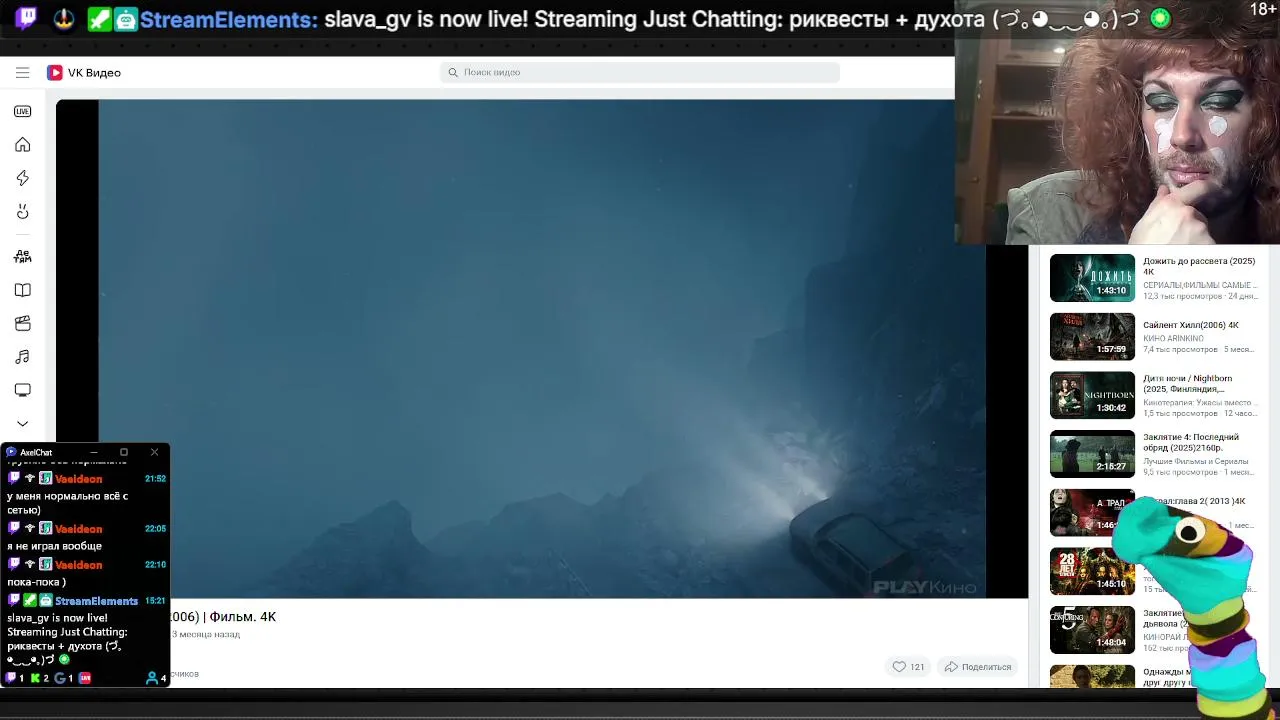Minimize the AxelChat window

point(93,452)
